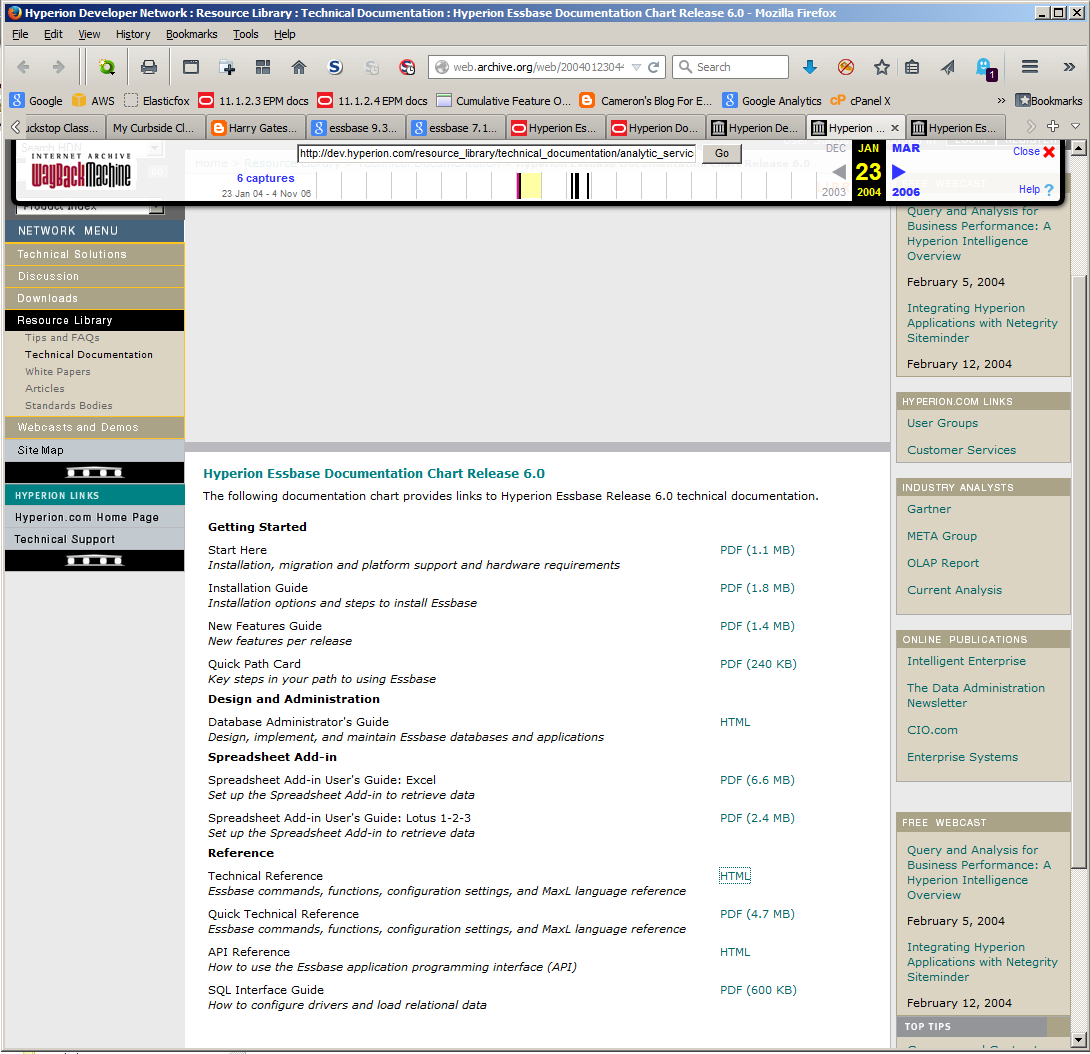Open the Gartner industry analyst link
1090x1054 pixels.
929,509
